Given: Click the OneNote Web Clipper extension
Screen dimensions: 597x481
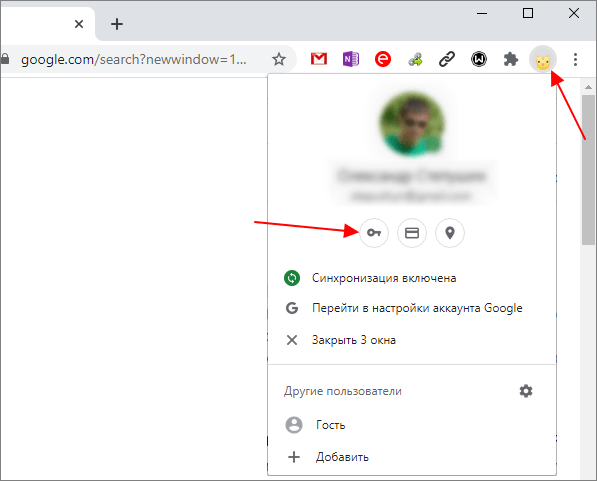Looking at the screenshot, I should [351, 59].
